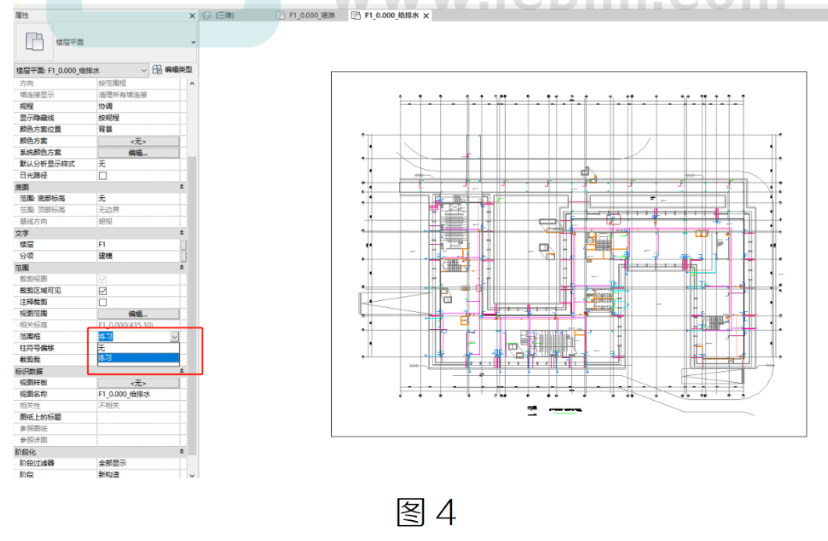Screen dimensions: 828x541
Task: Uncheck the 裁剪区域可见 checkbox
Action: tap(103, 291)
